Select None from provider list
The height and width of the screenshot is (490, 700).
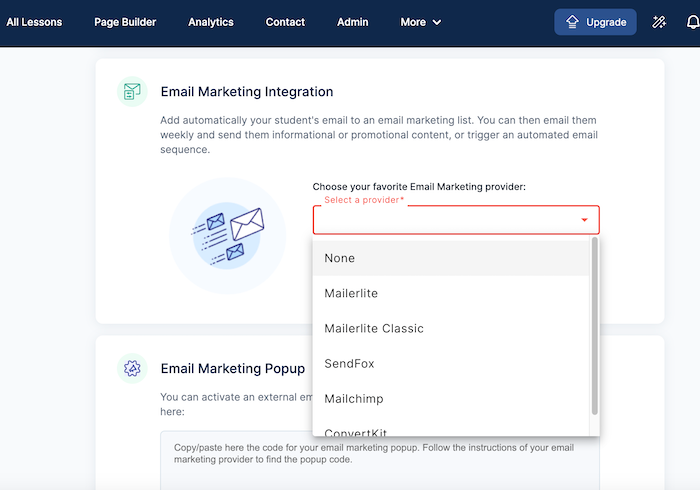451,258
